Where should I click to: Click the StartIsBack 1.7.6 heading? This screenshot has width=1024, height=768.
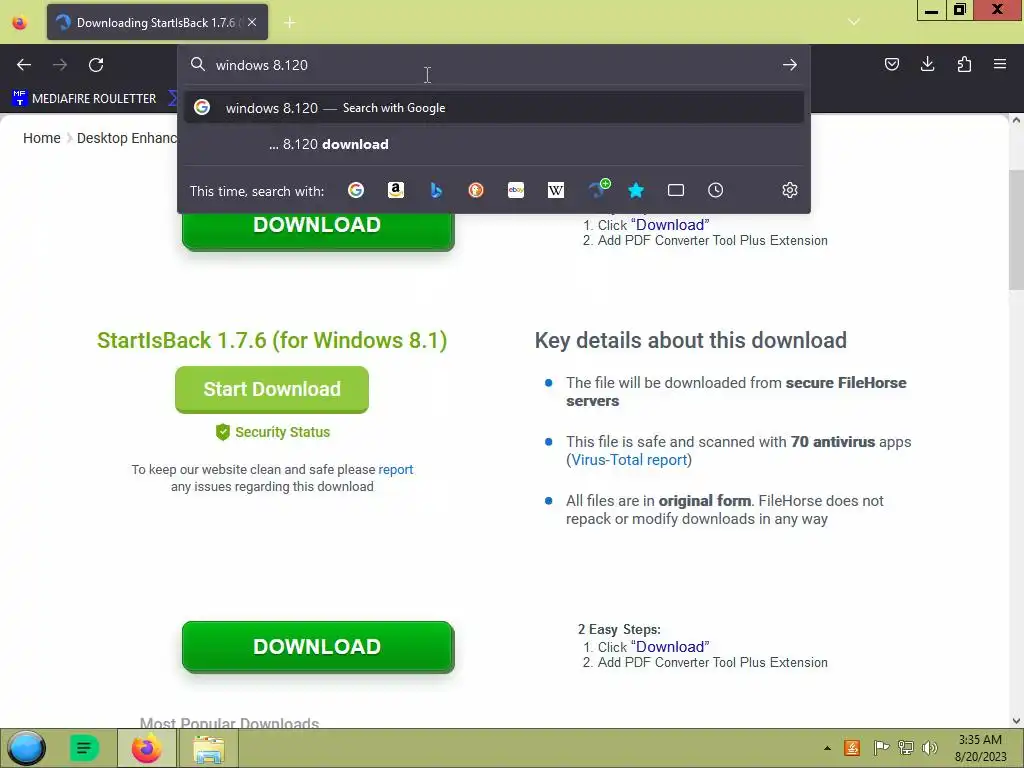coord(272,340)
